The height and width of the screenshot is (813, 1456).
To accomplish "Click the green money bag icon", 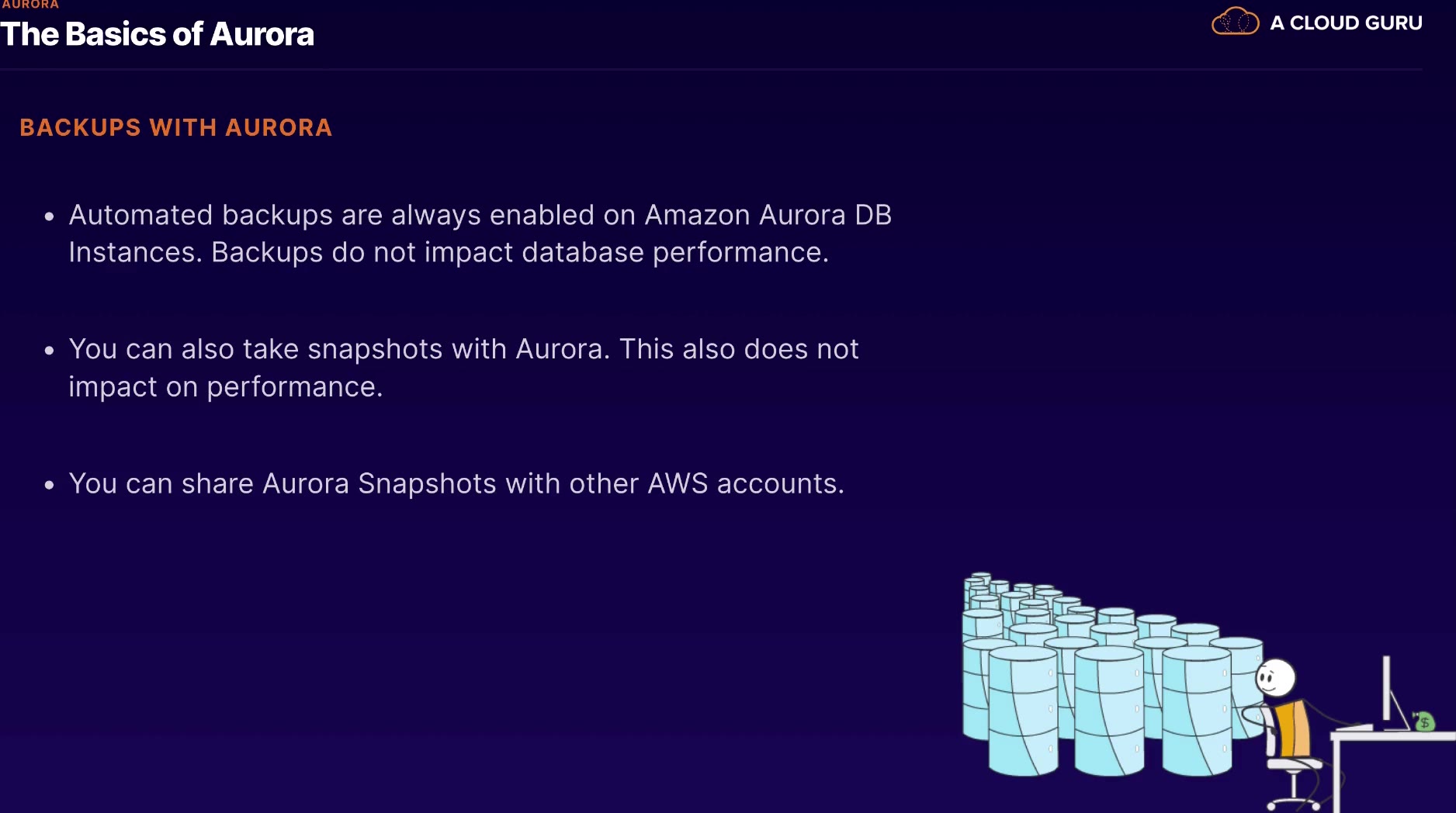I will [x=1423, y=721].
